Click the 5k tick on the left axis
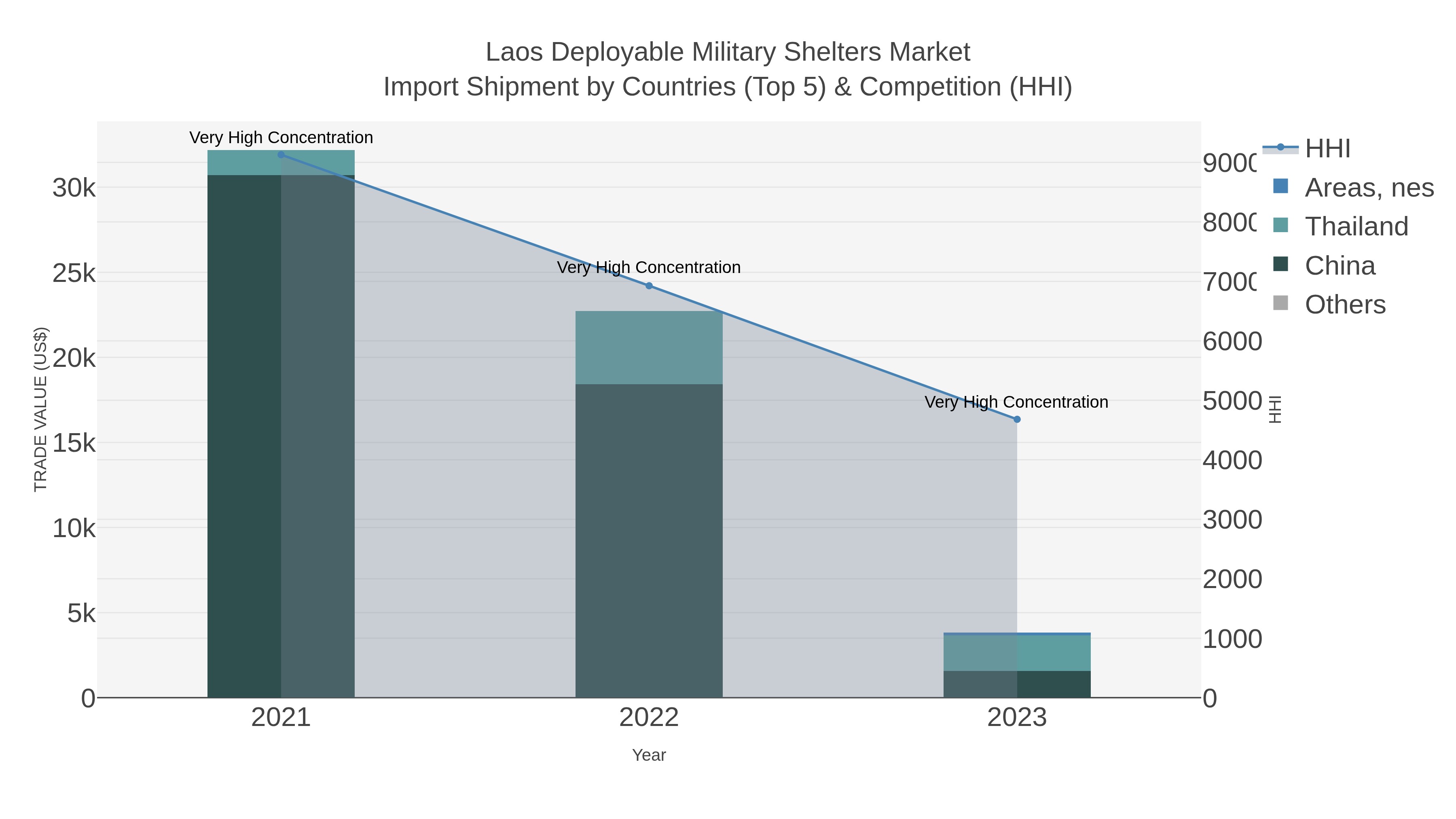The width and height of the screenshot is (1456, 819). [81, 613]
